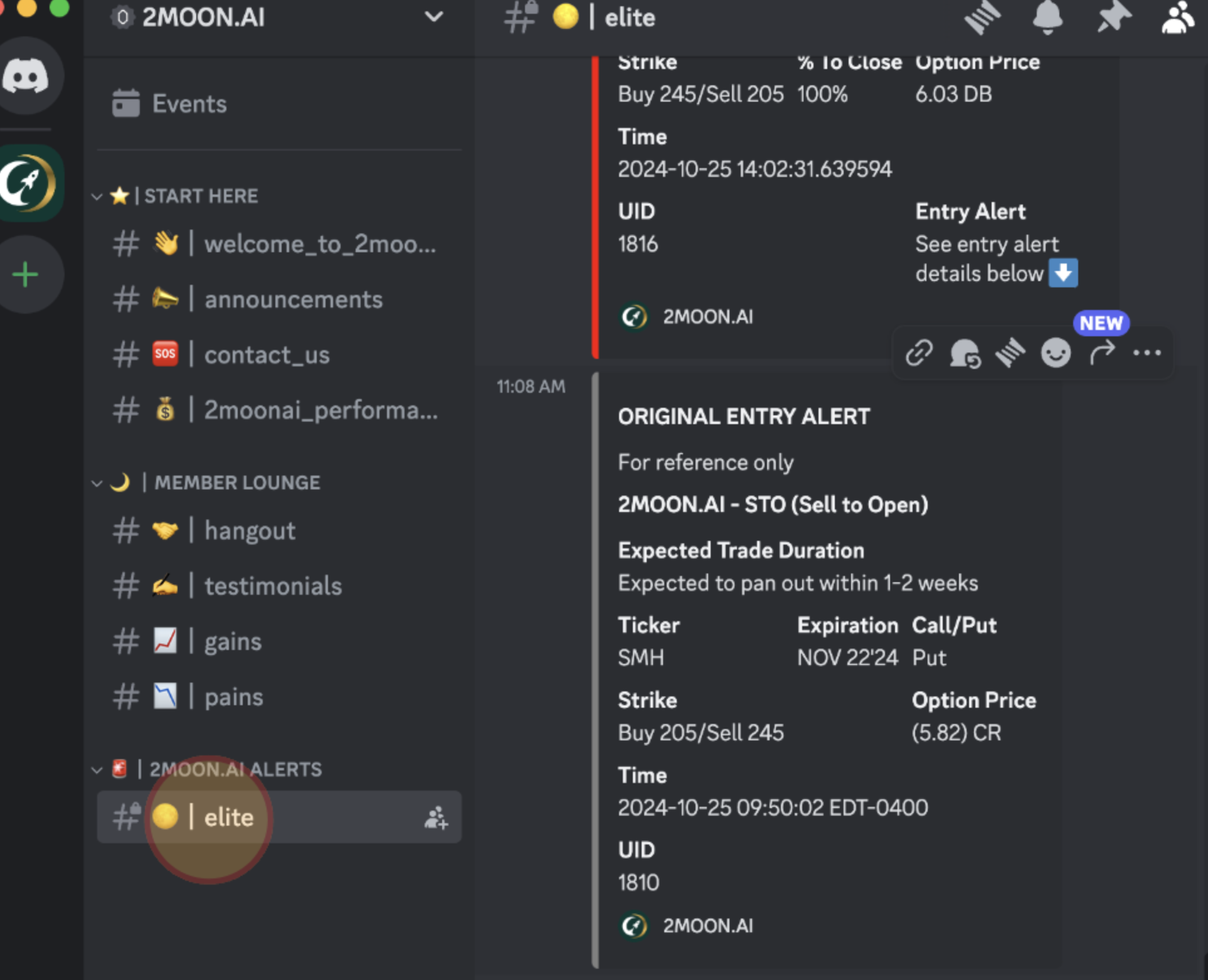1208x980 pixels.
Task: Open Threads from channel header
Action: click(983, 18)
